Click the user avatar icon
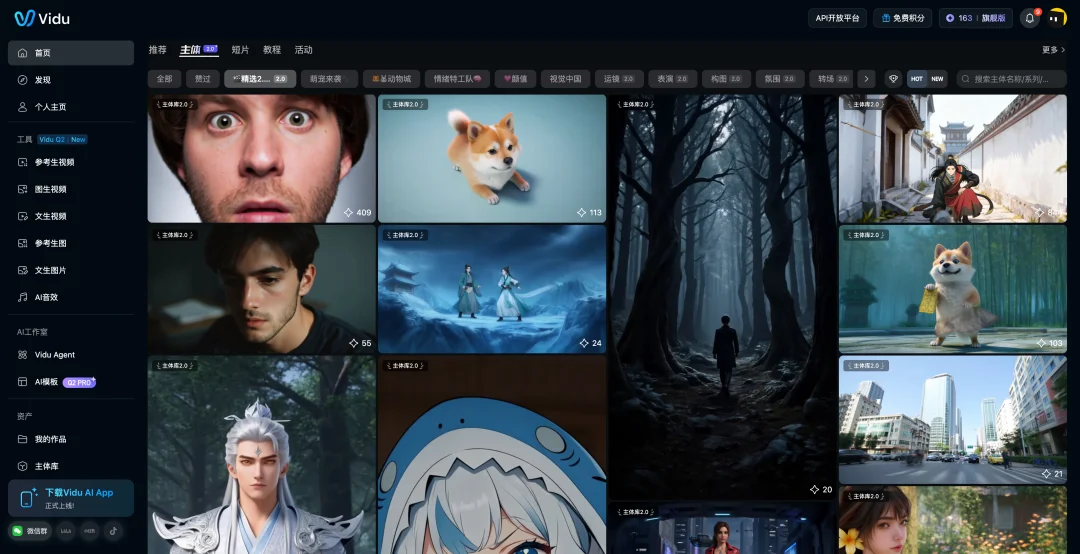This screenshot has height=554, width=1080. pyautogui.click(x=1057, y=18)
